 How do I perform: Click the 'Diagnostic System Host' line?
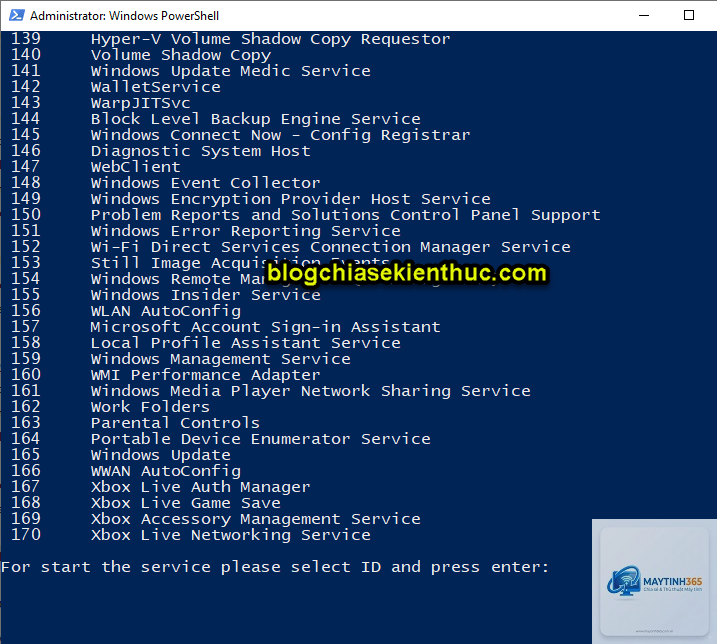[201, 151]
